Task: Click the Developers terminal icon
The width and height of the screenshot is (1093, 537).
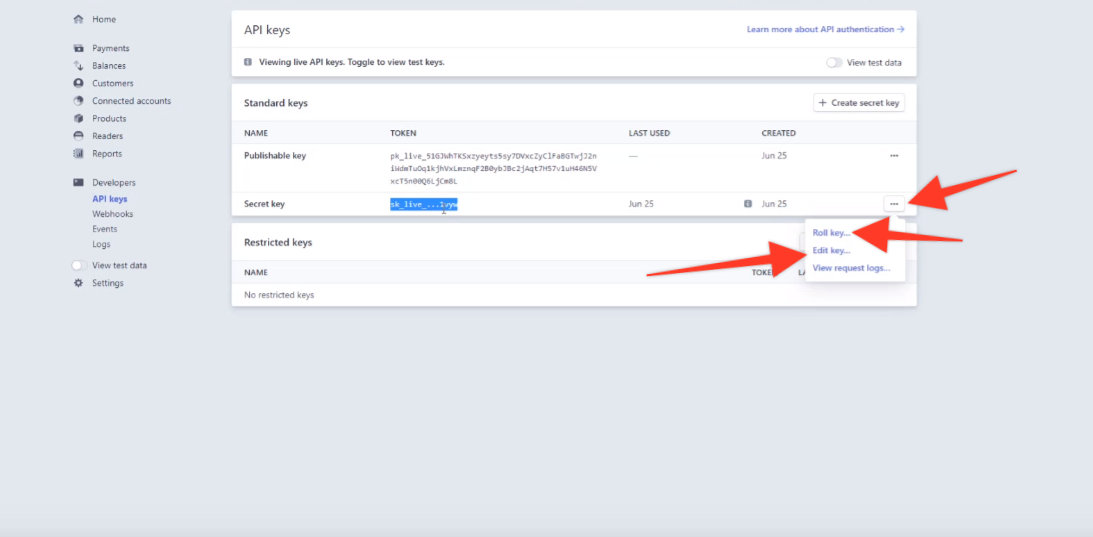Action: click(x=79, y=183)
